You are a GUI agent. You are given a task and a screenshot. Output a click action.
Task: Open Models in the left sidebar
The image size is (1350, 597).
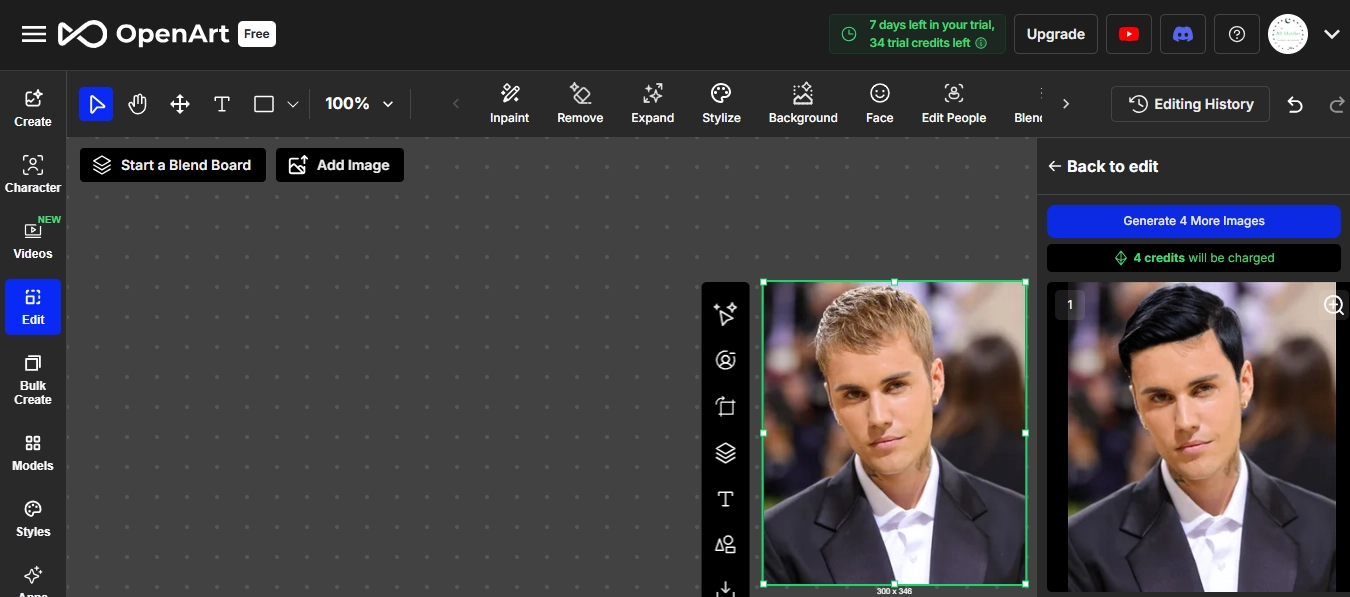(33, 452)
